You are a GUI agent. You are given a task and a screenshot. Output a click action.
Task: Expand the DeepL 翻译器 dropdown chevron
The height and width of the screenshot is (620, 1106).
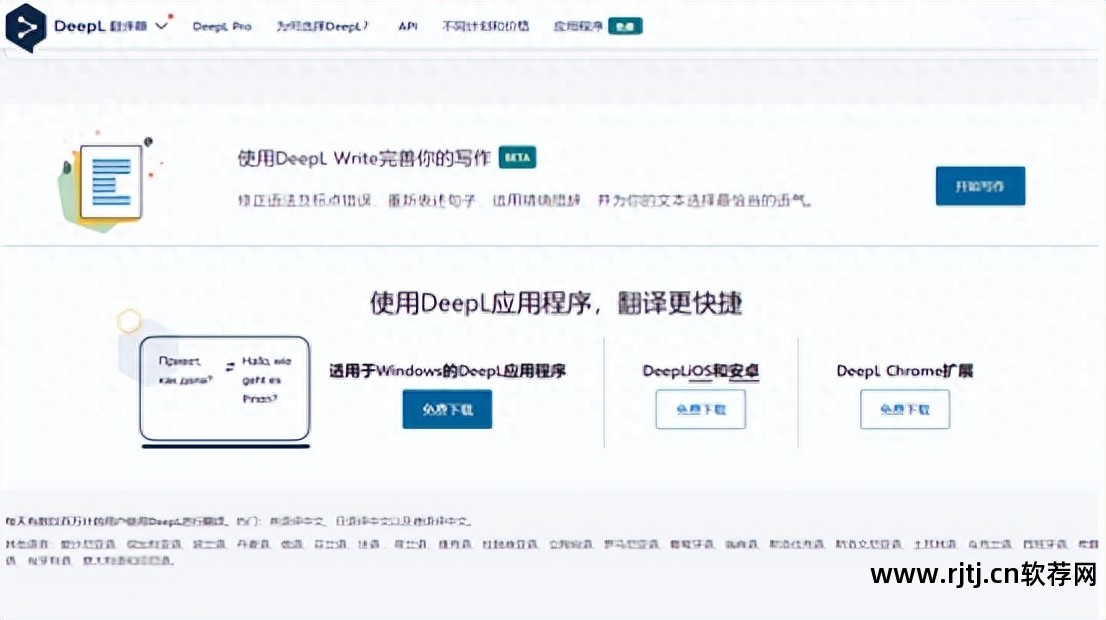point(163,26)
